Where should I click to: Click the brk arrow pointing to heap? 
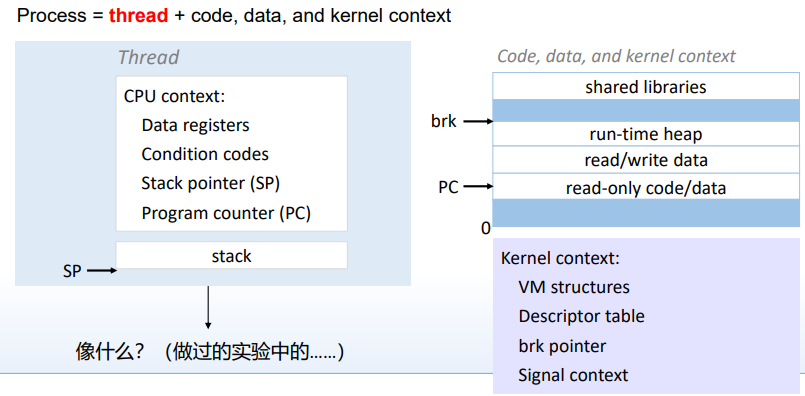click(477, 122)
